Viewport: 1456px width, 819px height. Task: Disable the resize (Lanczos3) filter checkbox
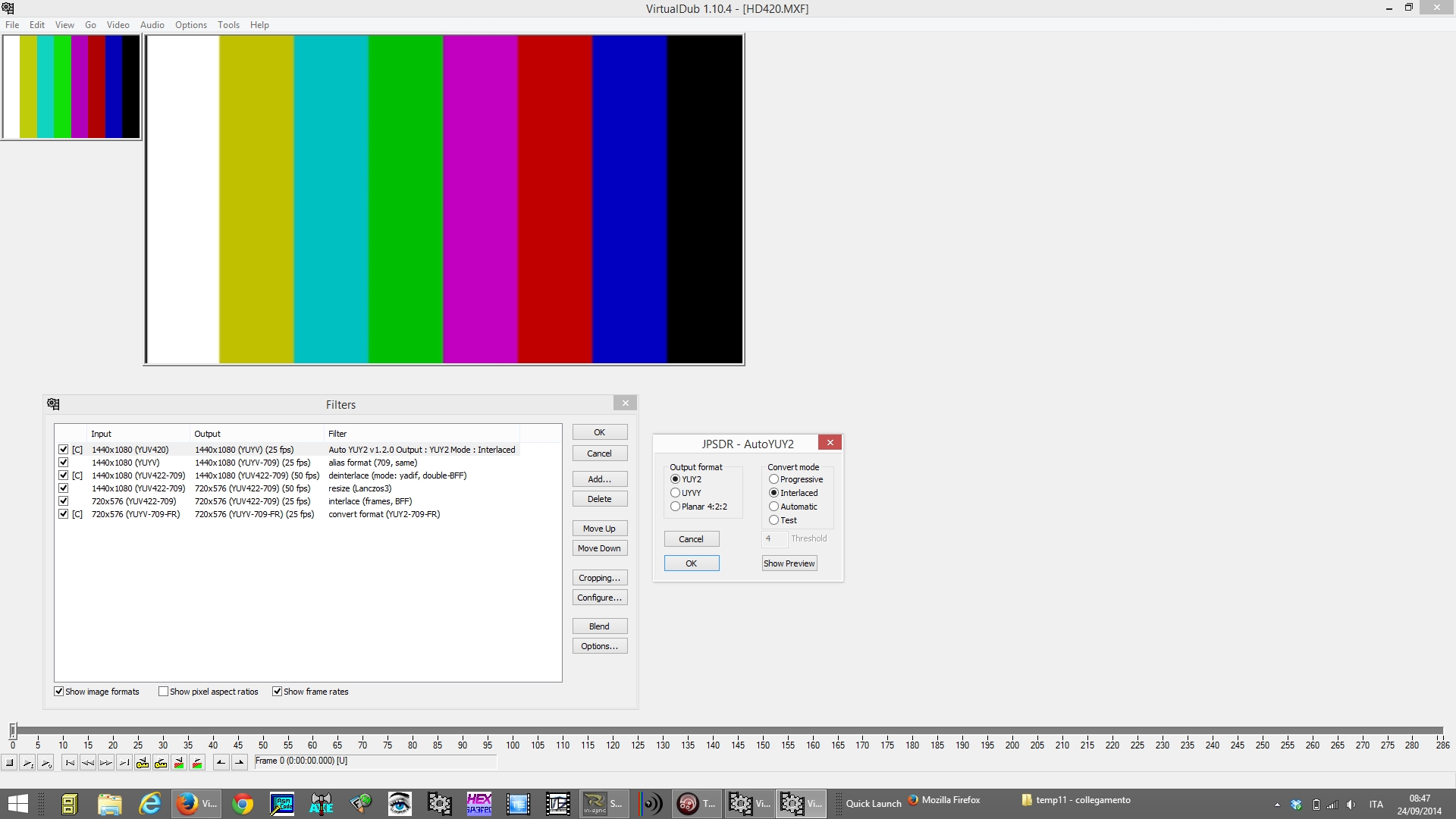pos(64,488)
